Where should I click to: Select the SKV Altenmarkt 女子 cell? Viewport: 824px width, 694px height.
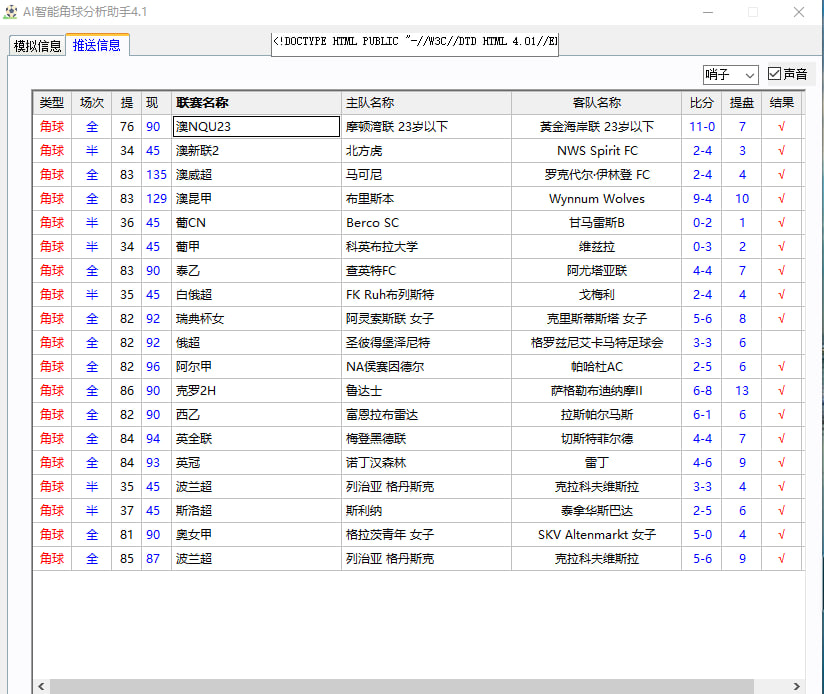(x=597, y=535)
